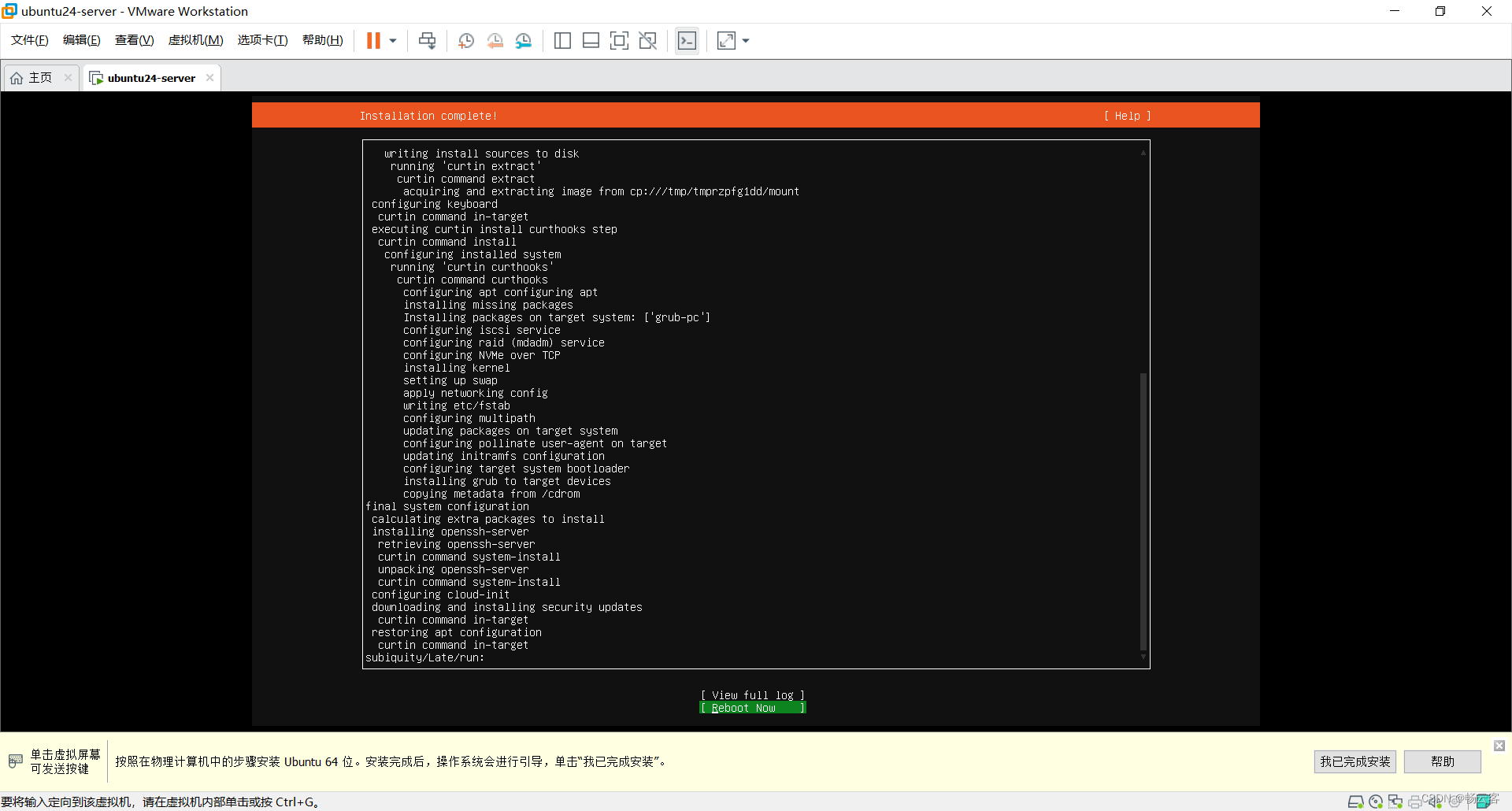This screenshot has height=811, width=1512.
Task: Open the 编辑(E) menu
Action: (x=82, y=40)
